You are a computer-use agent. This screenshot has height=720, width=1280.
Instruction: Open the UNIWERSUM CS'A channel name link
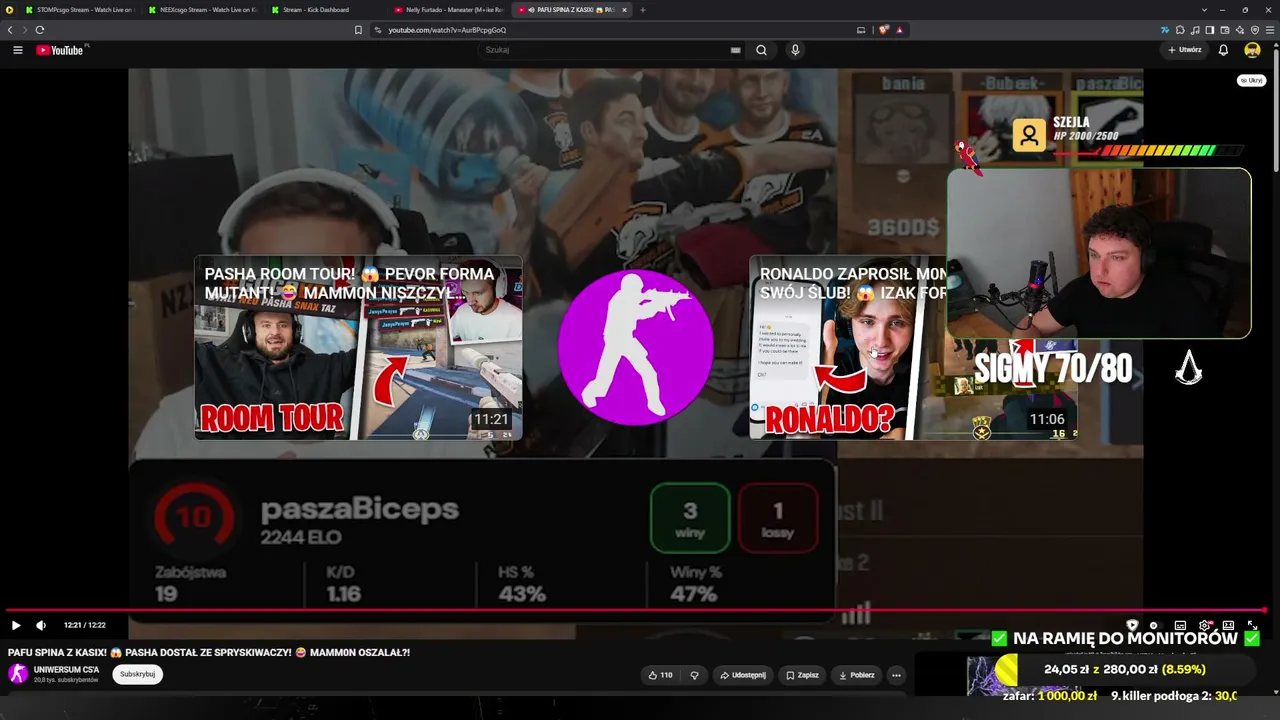[x=67, y=670]
